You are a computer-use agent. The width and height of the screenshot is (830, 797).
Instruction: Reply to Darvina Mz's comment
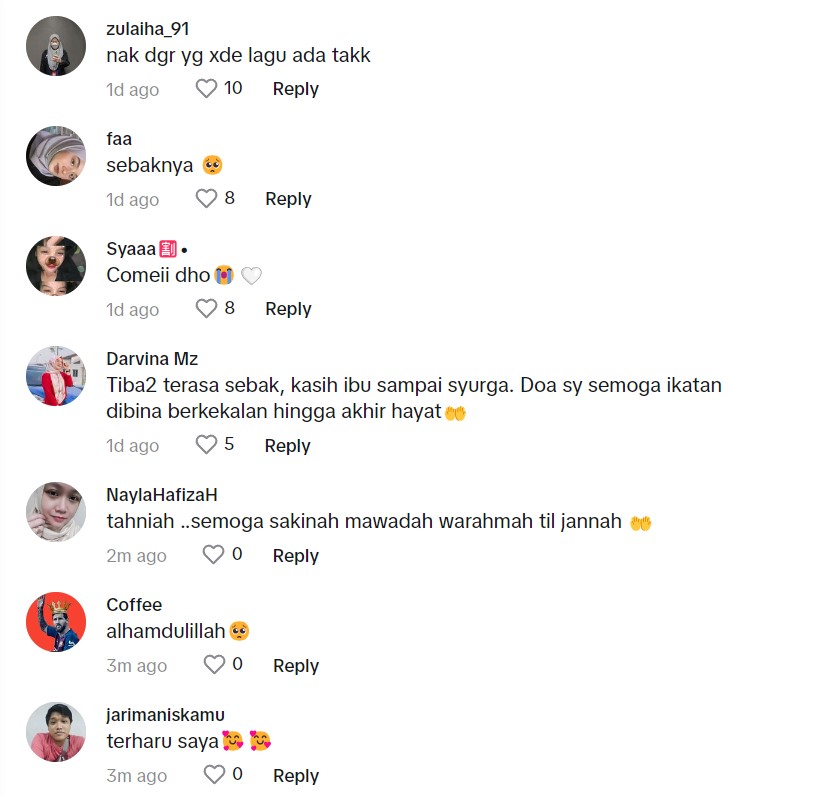tap(287, 446)
